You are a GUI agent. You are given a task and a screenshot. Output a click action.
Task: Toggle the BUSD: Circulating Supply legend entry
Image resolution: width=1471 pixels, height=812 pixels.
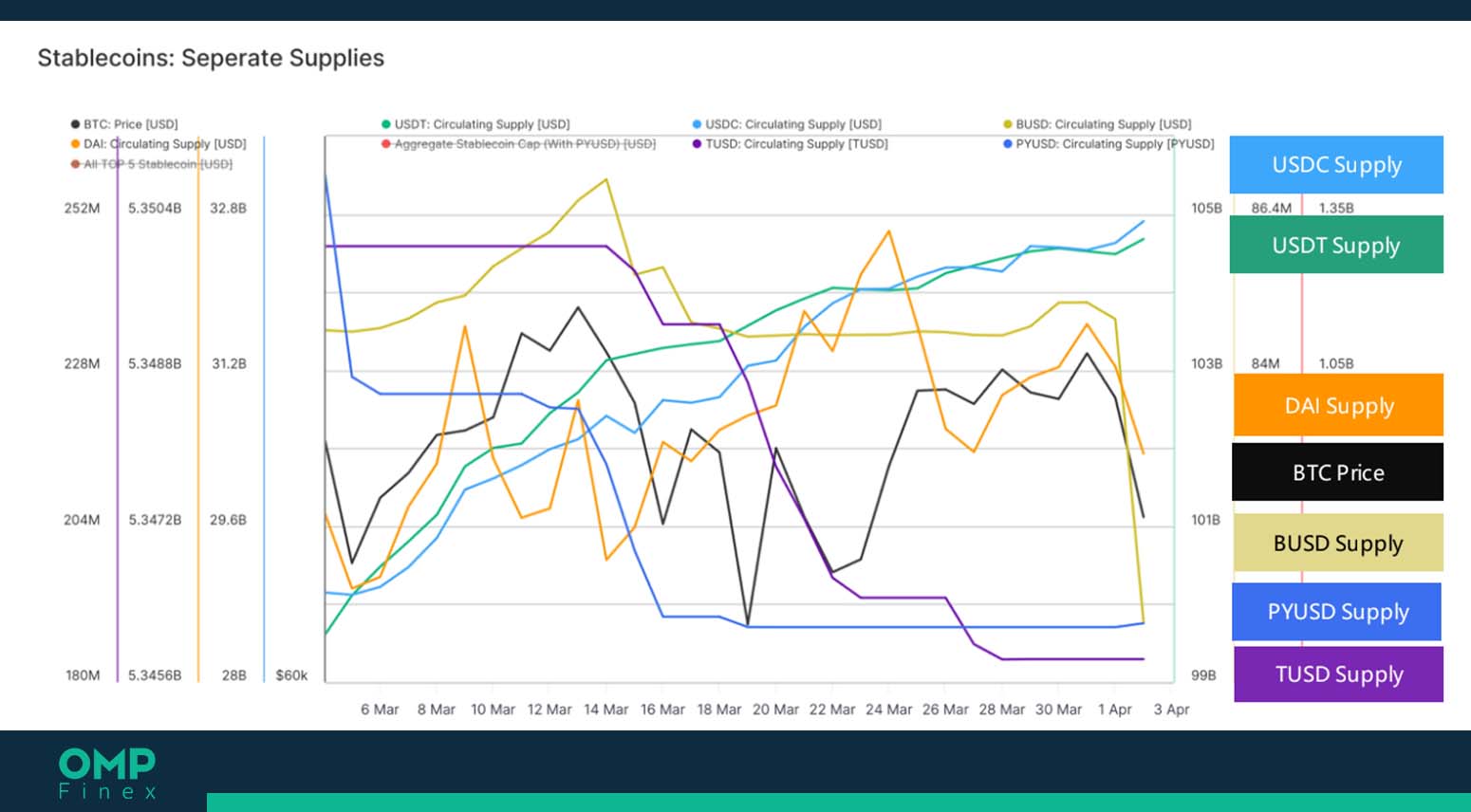pos(1097,124)
